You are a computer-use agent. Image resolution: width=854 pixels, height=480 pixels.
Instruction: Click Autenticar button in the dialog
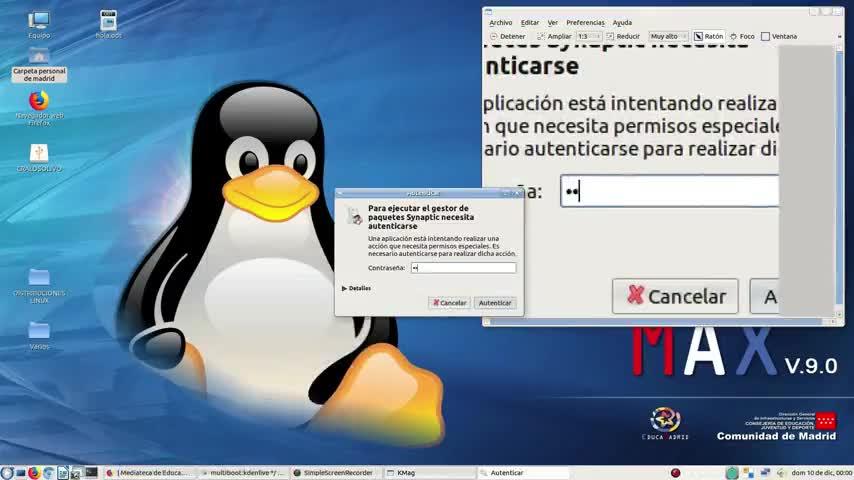pyautogui.click(x=495, y=303)
